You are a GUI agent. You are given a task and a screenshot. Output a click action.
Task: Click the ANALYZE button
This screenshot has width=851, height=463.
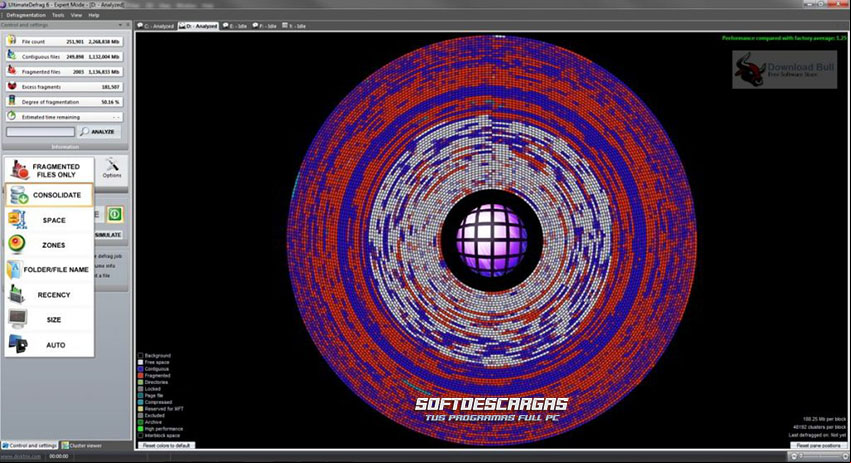point(99,131)
